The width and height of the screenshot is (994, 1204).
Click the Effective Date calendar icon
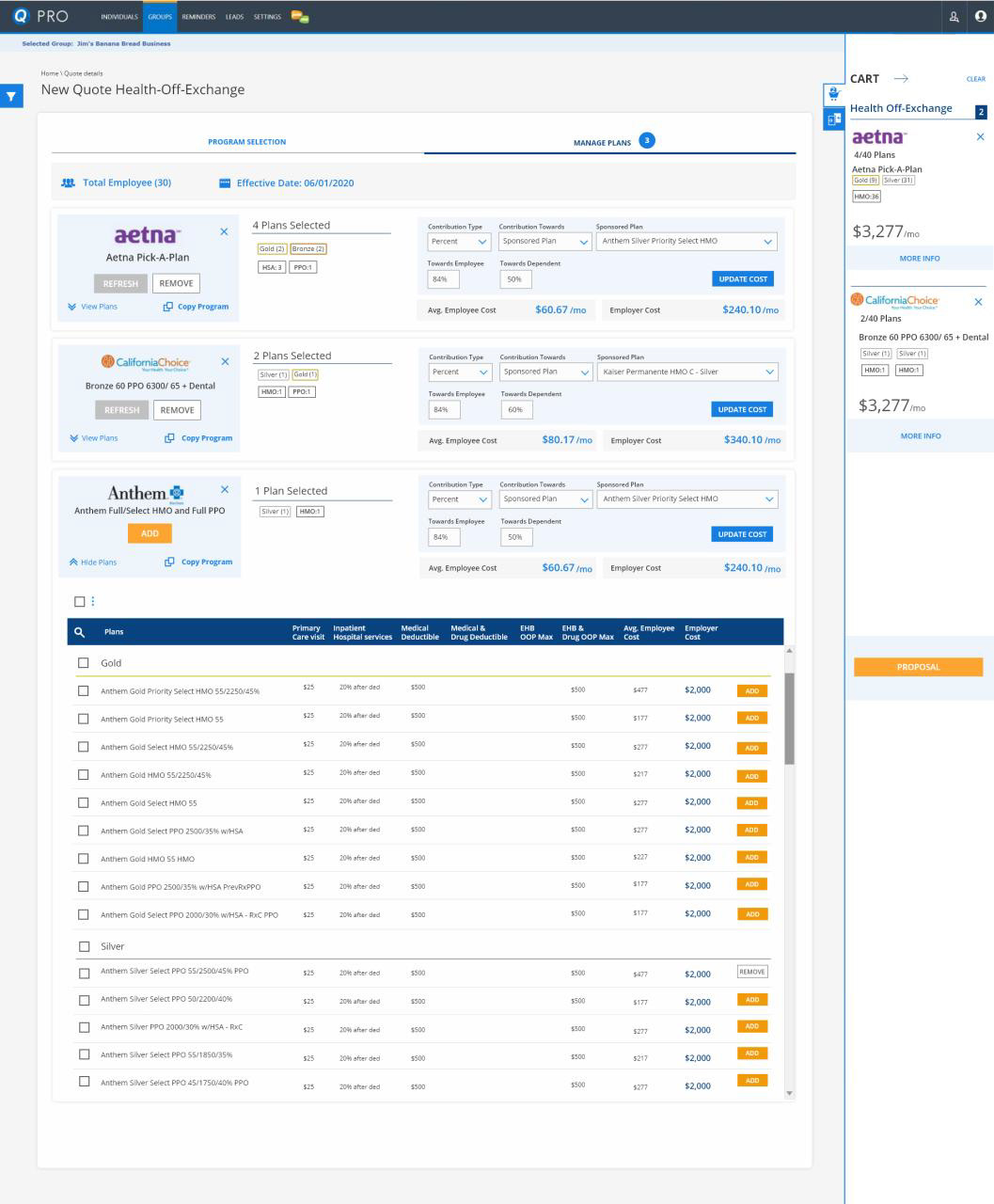coord(225,183)
